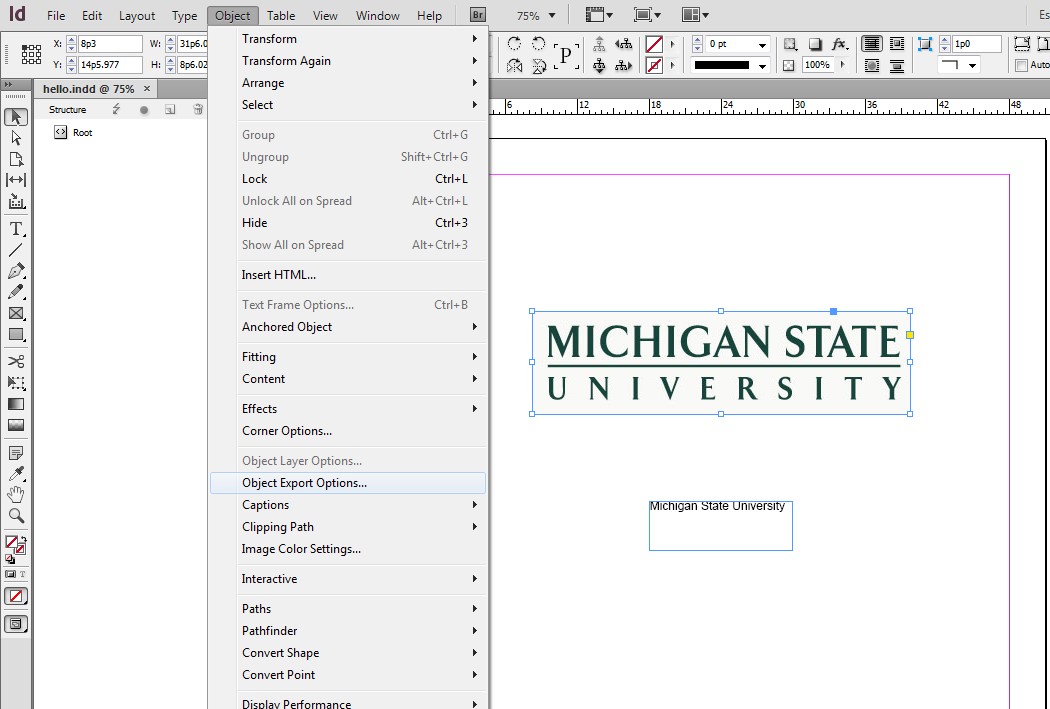The width and height of the screenshot is (1050, 709).
Task: Select the Page tool
Action: pyautogui.click(x=16, y=159)
